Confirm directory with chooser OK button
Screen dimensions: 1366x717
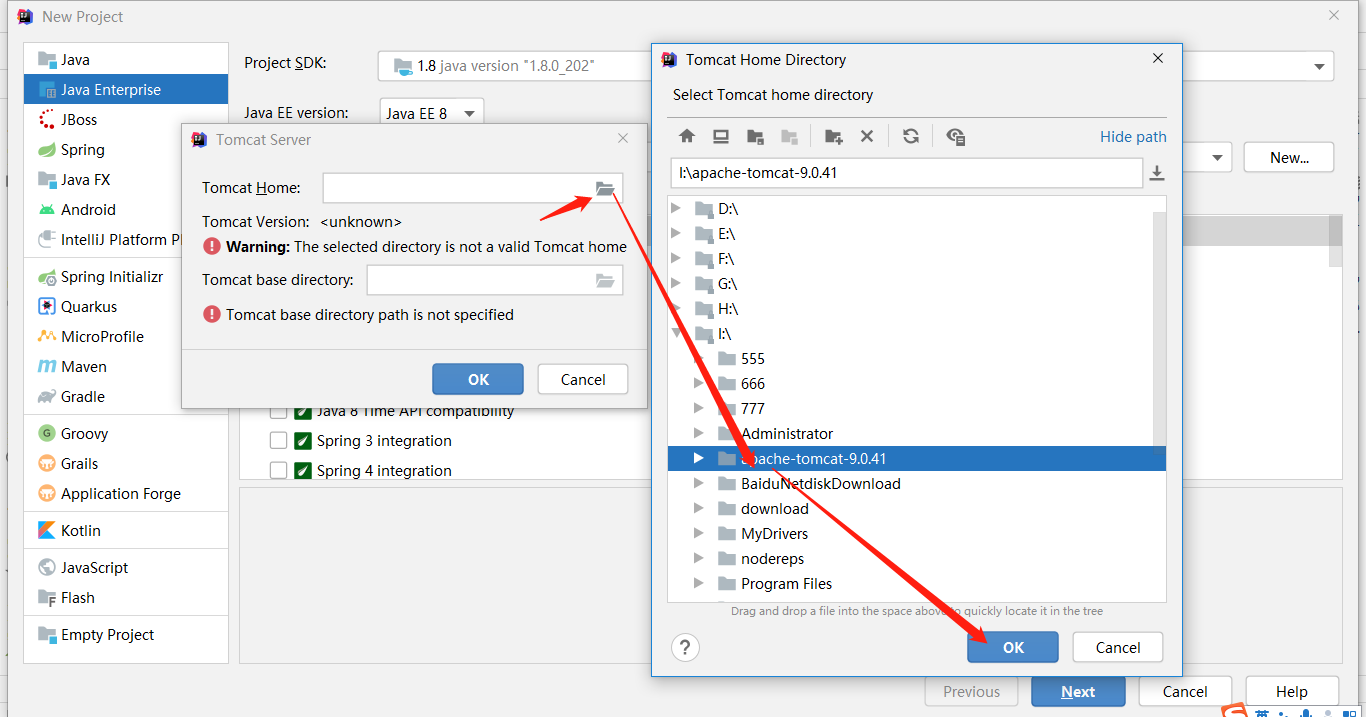[x=1013, y=647]
